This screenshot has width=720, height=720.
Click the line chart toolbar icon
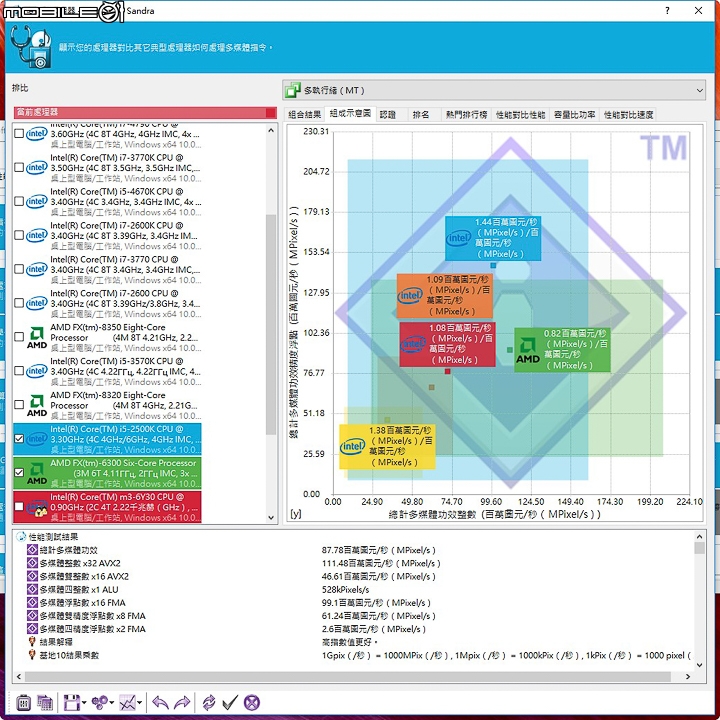pos(127,703)
